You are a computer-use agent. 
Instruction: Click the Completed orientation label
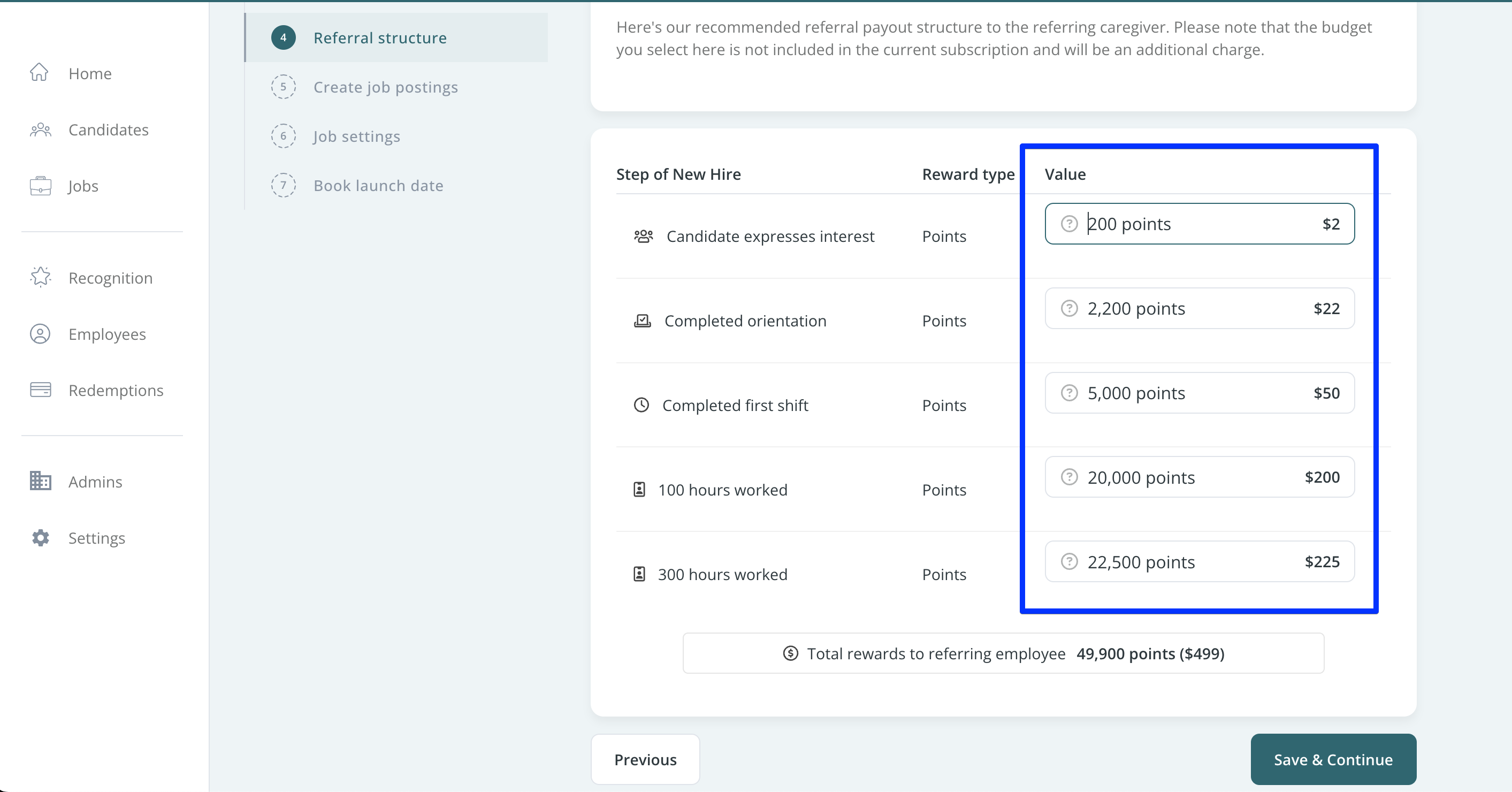point(745,321)
